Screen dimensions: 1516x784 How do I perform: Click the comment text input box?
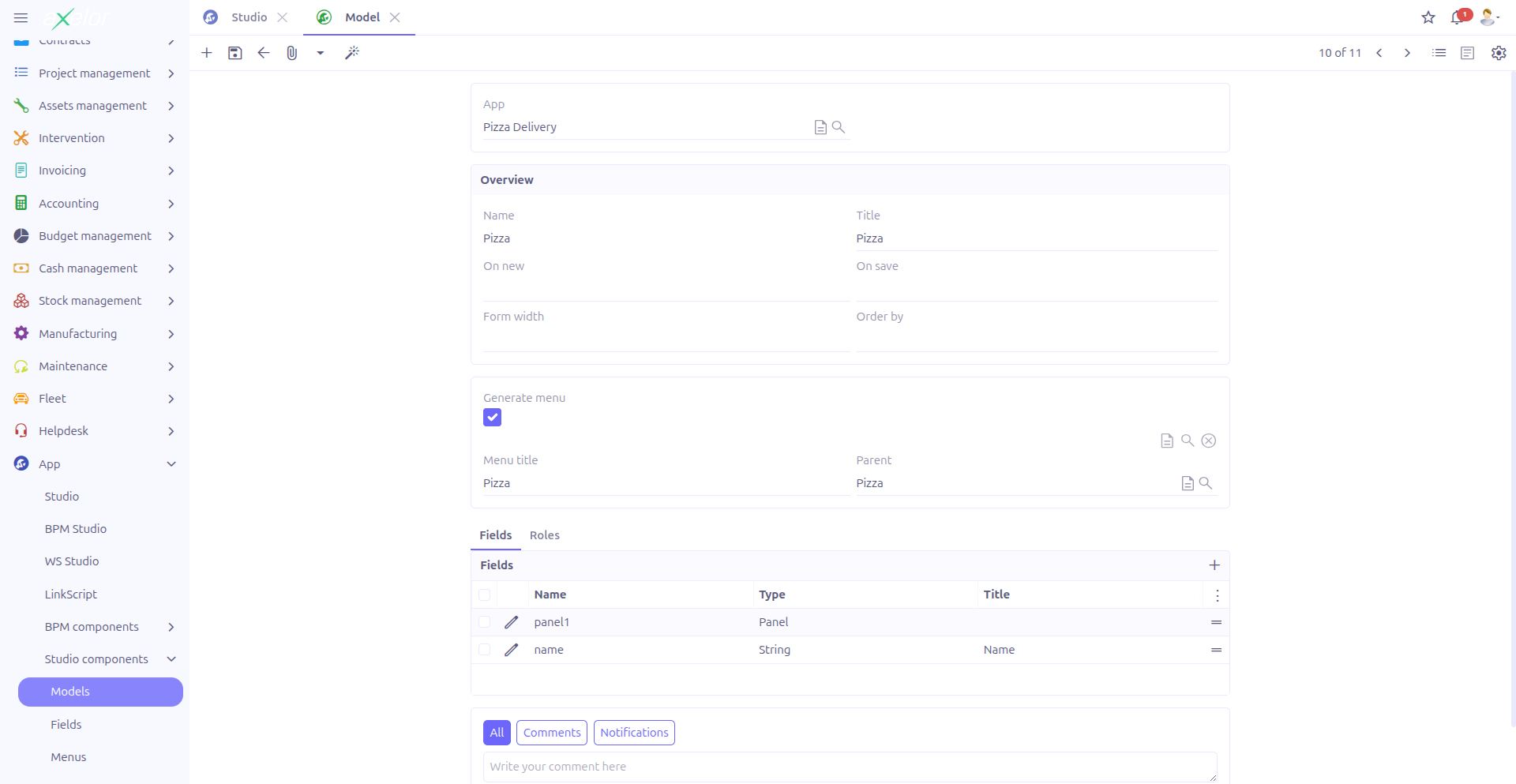click(849, 767)
